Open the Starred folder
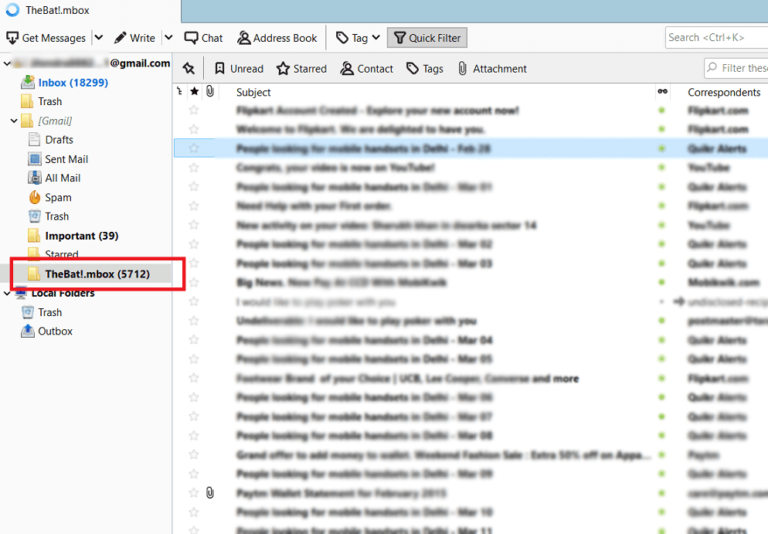This screenshot has height=534, width=768. tap(61, 254)
